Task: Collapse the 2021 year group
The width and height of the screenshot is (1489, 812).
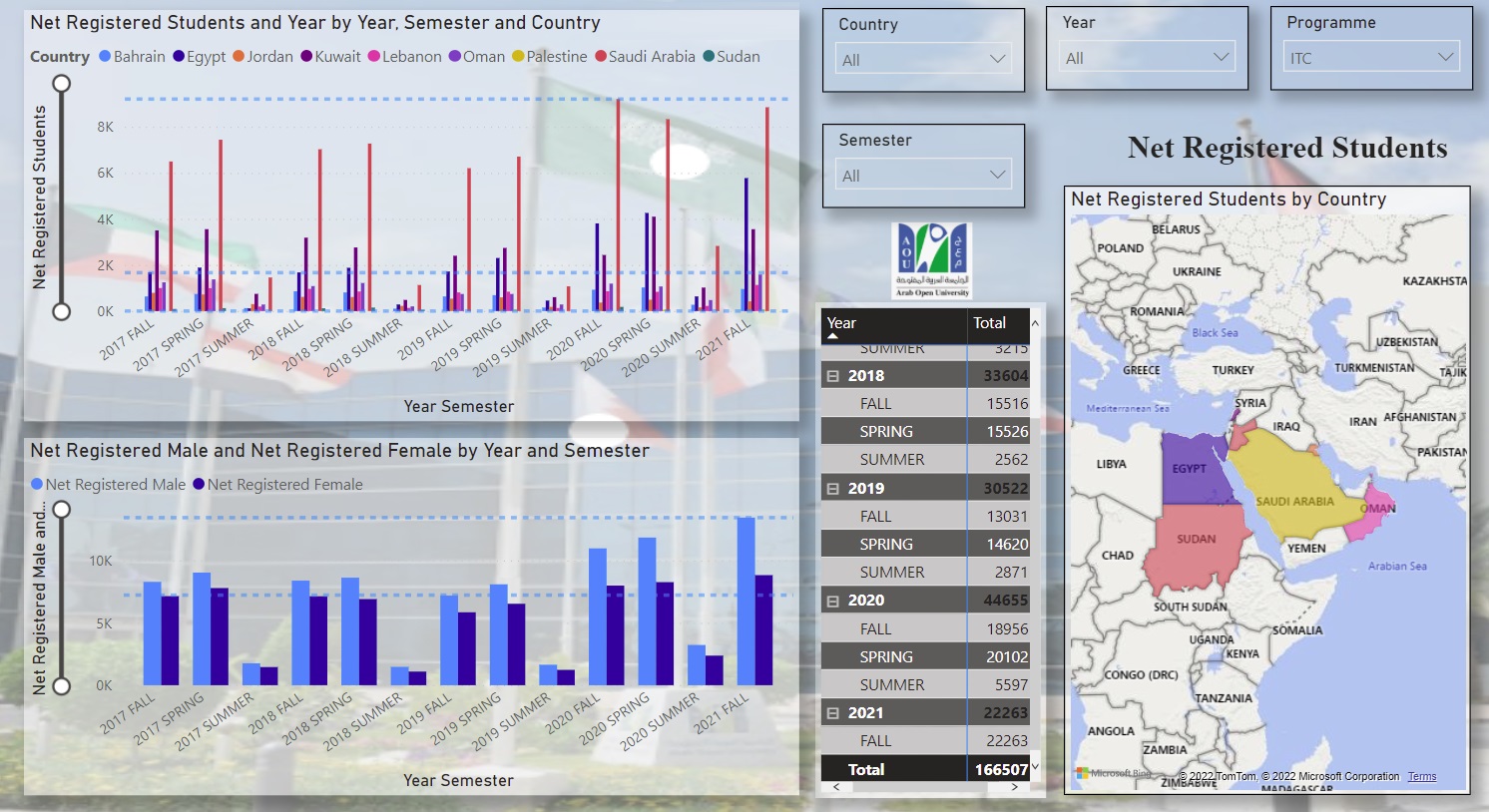Action: pyautogui.click(x=833, y=713)
